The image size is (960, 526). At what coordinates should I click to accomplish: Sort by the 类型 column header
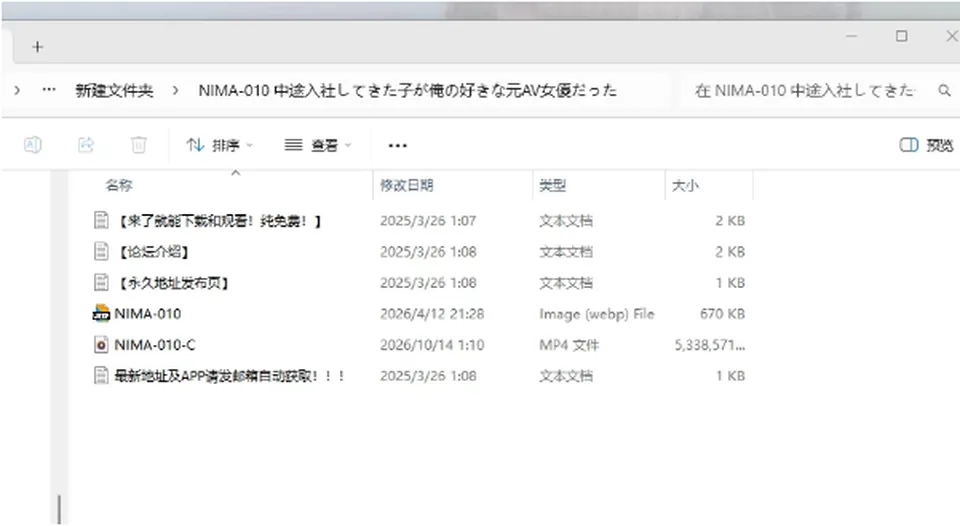[x=552, y=185]
